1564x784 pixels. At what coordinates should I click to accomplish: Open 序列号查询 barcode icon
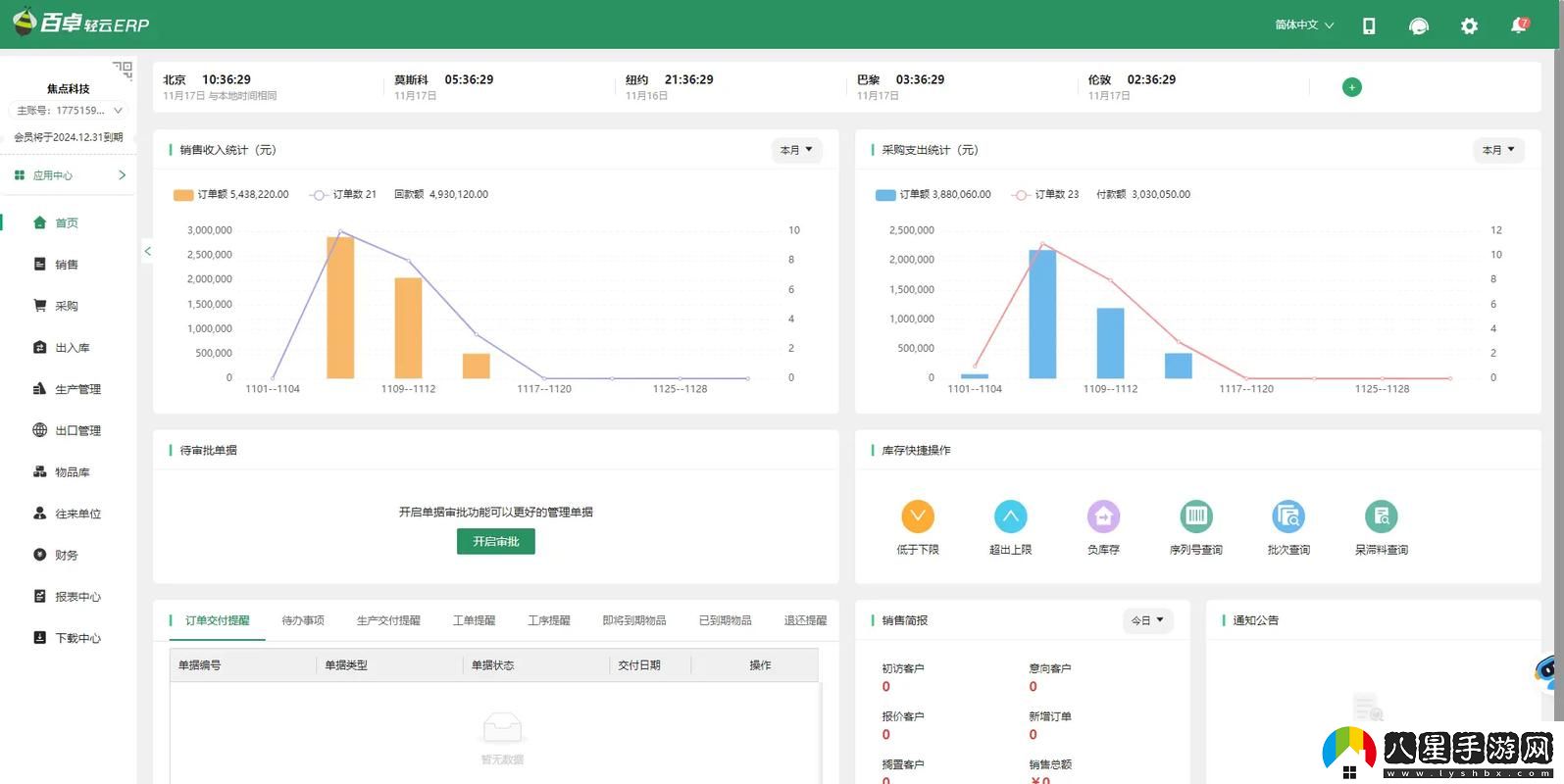pyautogui.click(x=1196, y=515)
